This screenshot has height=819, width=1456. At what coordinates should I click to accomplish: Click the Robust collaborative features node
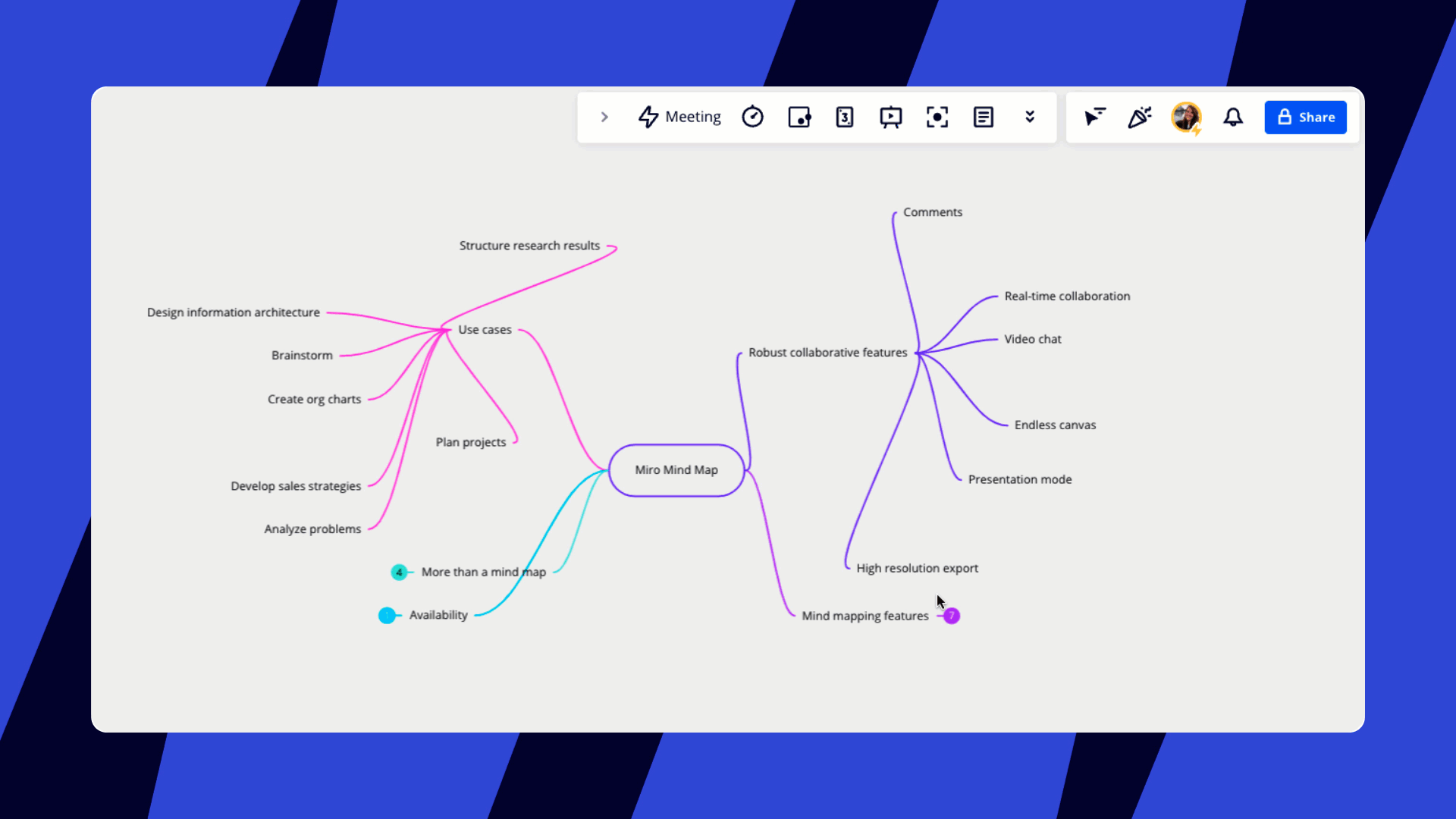coord(827,353)
